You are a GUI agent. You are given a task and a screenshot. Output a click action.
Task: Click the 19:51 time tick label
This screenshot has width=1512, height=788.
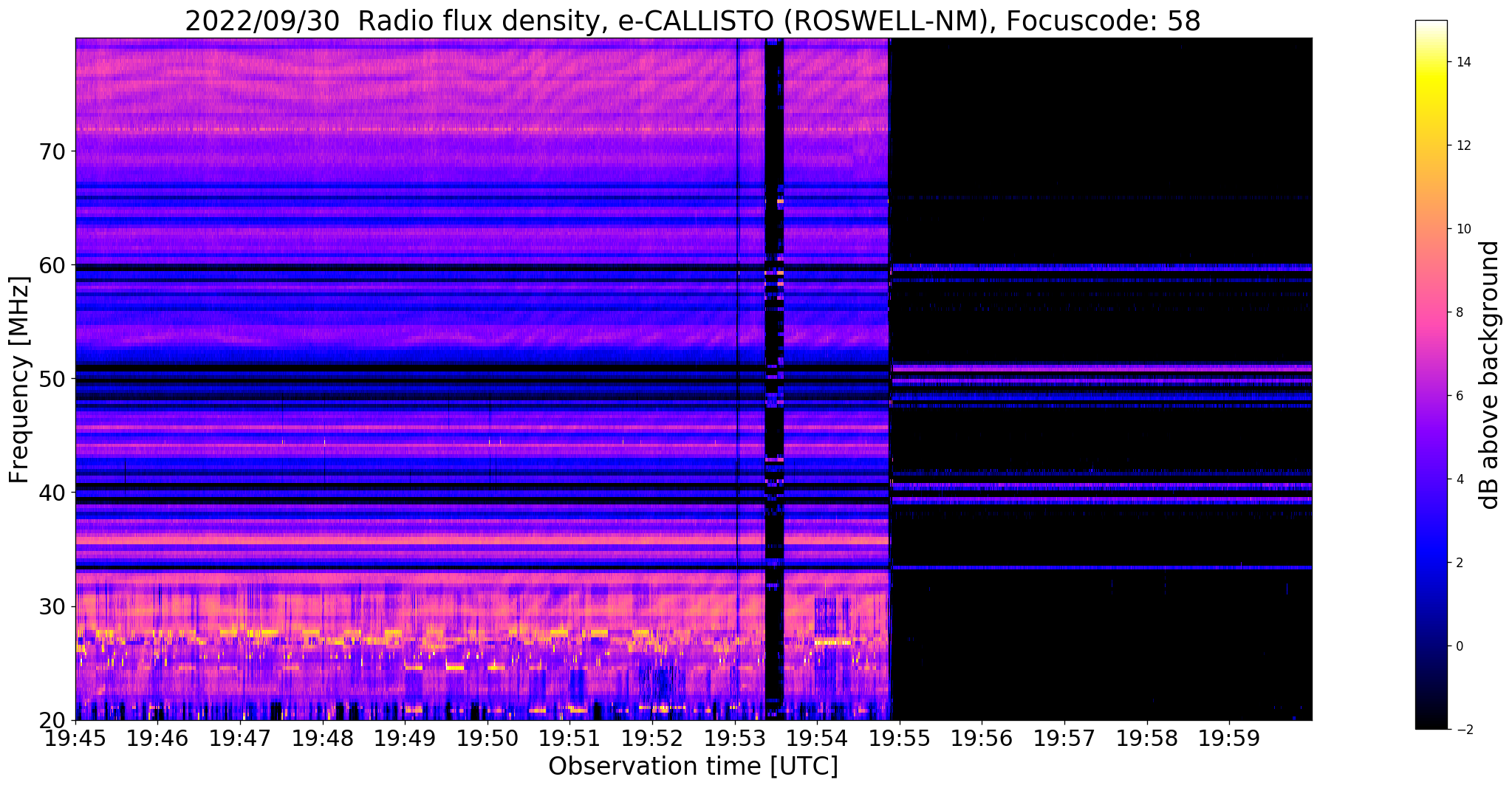point(570,738)
